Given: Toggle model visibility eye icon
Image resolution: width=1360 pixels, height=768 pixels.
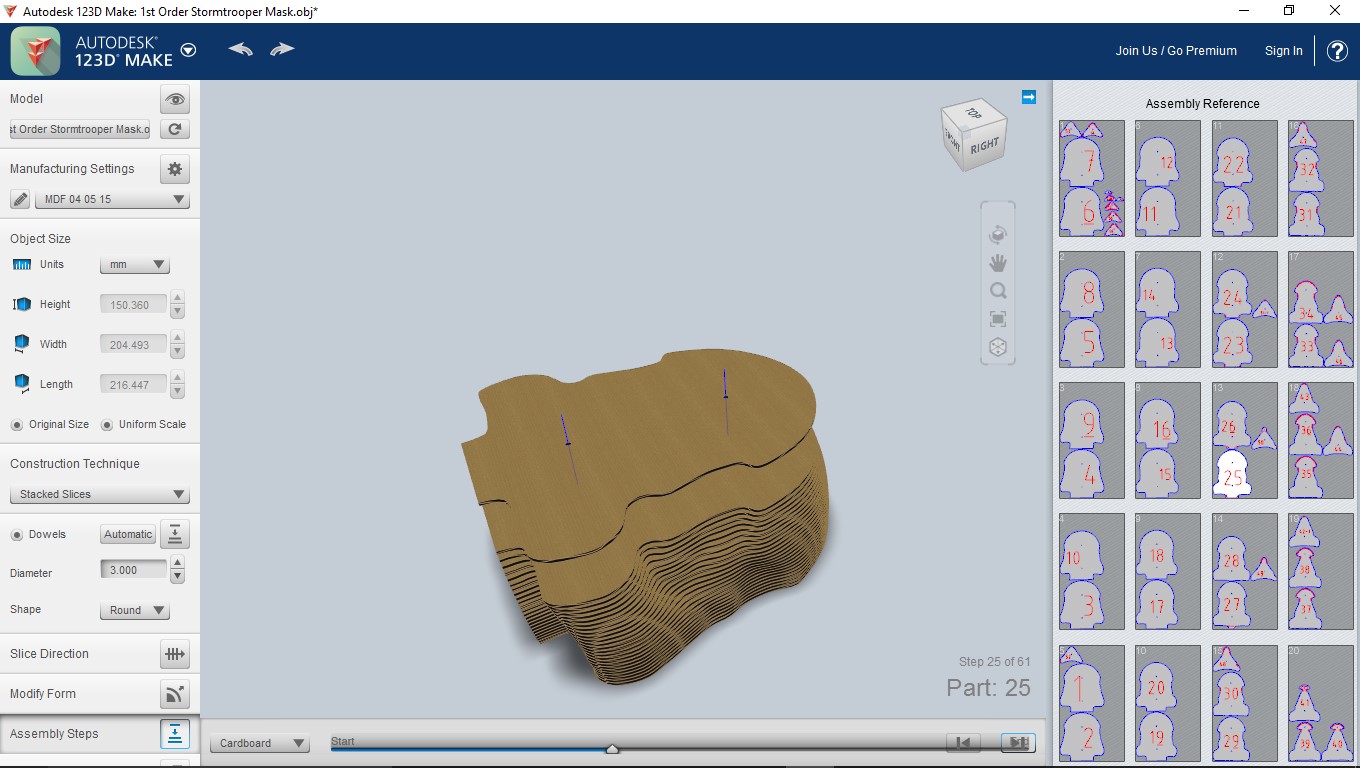Looking at the screenshot, I should point(175,99).
